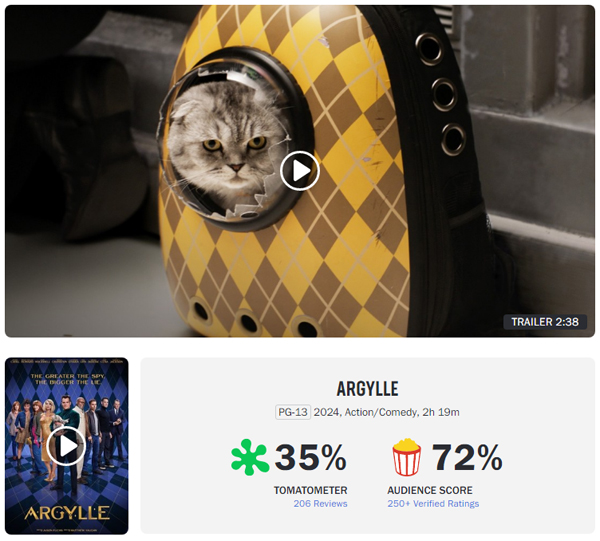The height and width of the screenshot is (541, 600).
Task: Click the 72% audience score
Action: point(467,457)
